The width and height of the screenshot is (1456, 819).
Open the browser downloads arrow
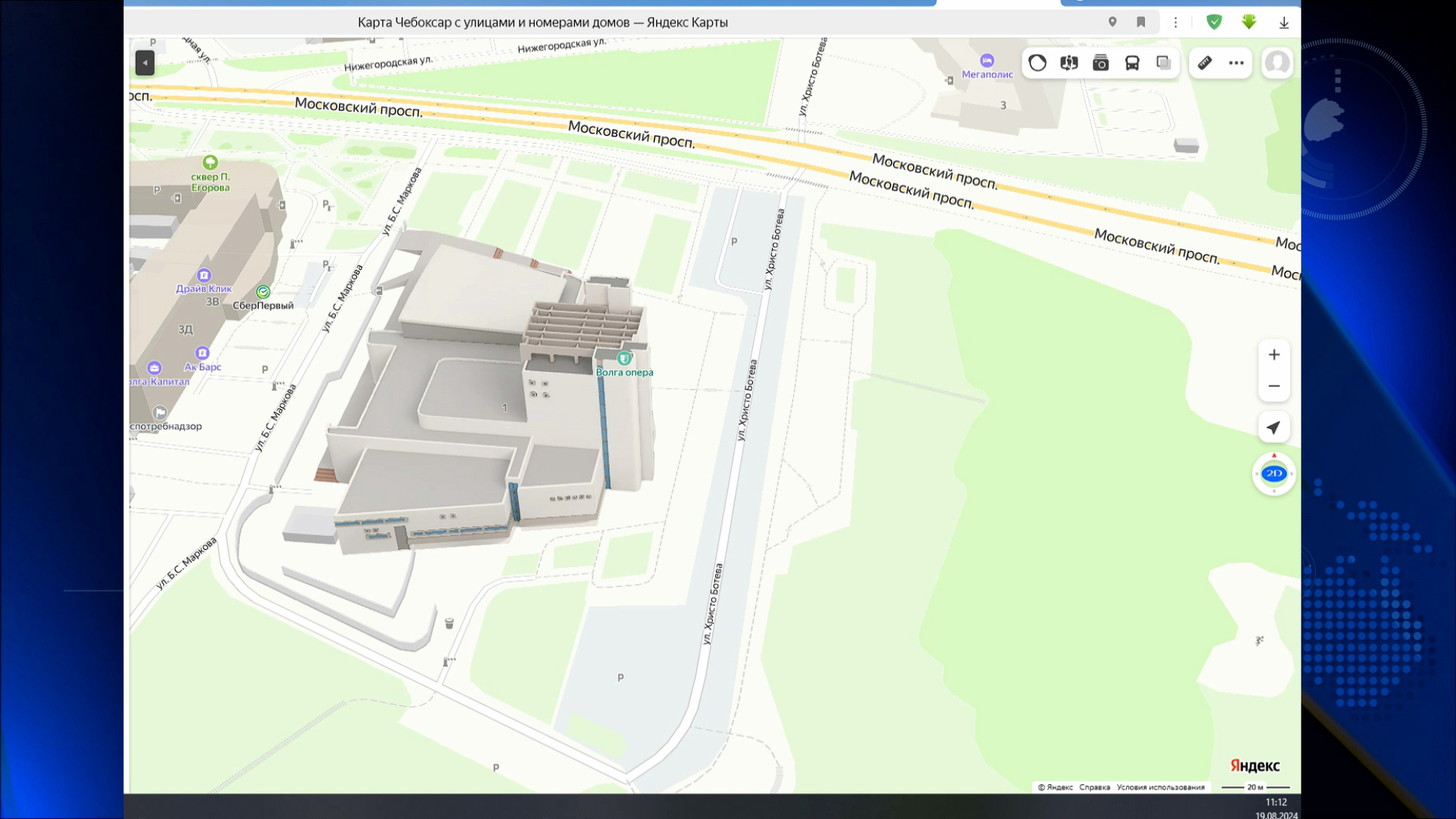click(x=1284, y=23)
